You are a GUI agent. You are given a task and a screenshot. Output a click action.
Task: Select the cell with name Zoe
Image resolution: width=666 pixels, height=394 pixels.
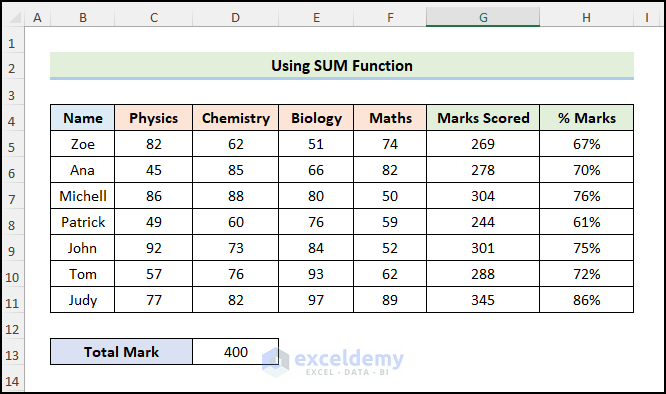point(82,144)
